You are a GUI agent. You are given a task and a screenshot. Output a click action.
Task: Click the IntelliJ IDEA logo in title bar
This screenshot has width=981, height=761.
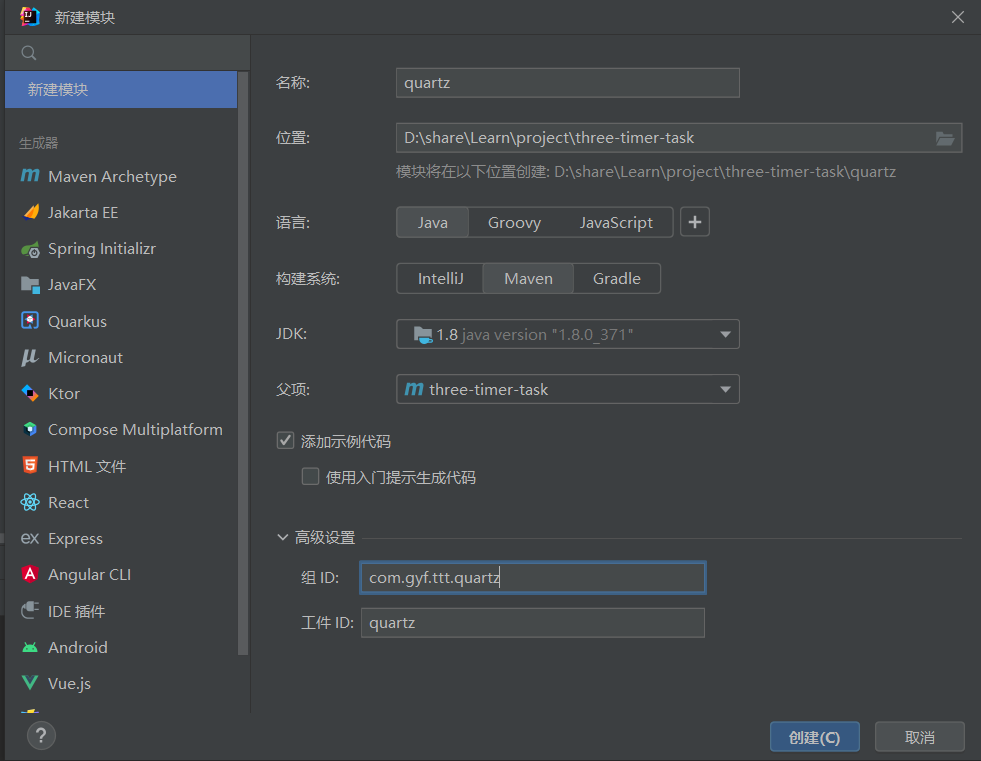click(29, 17)
